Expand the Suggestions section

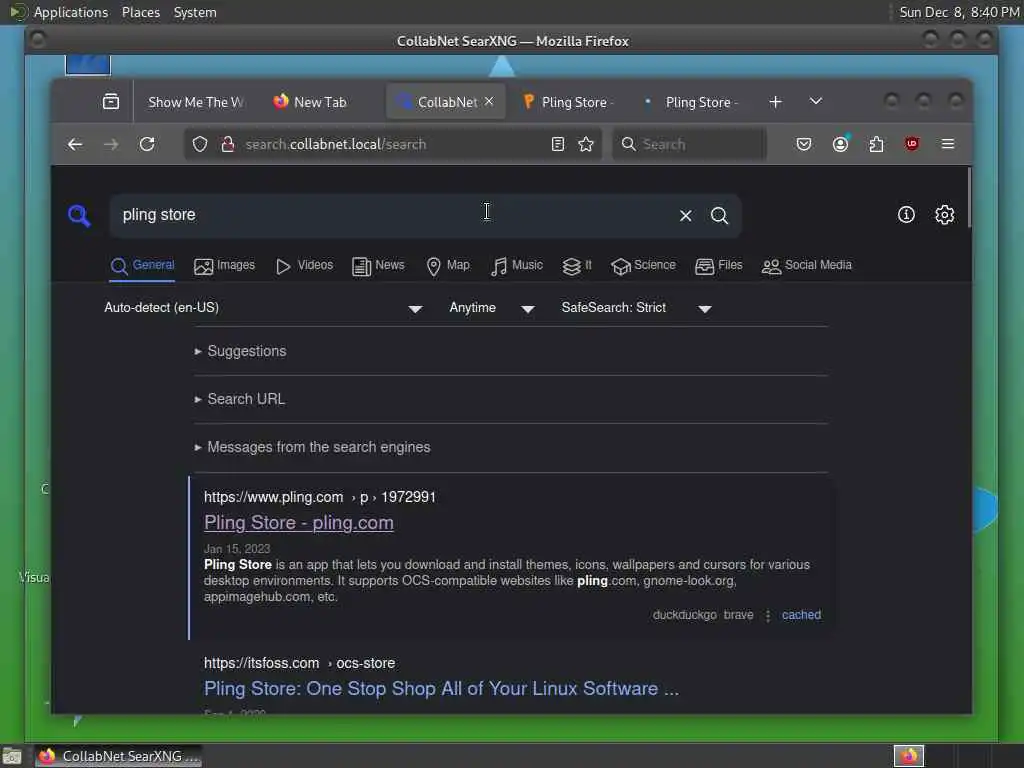(x=240, y=351)
